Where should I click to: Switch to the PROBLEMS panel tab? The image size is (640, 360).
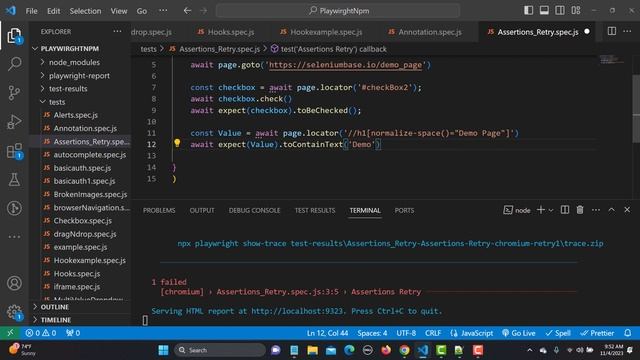coord(159,210)
